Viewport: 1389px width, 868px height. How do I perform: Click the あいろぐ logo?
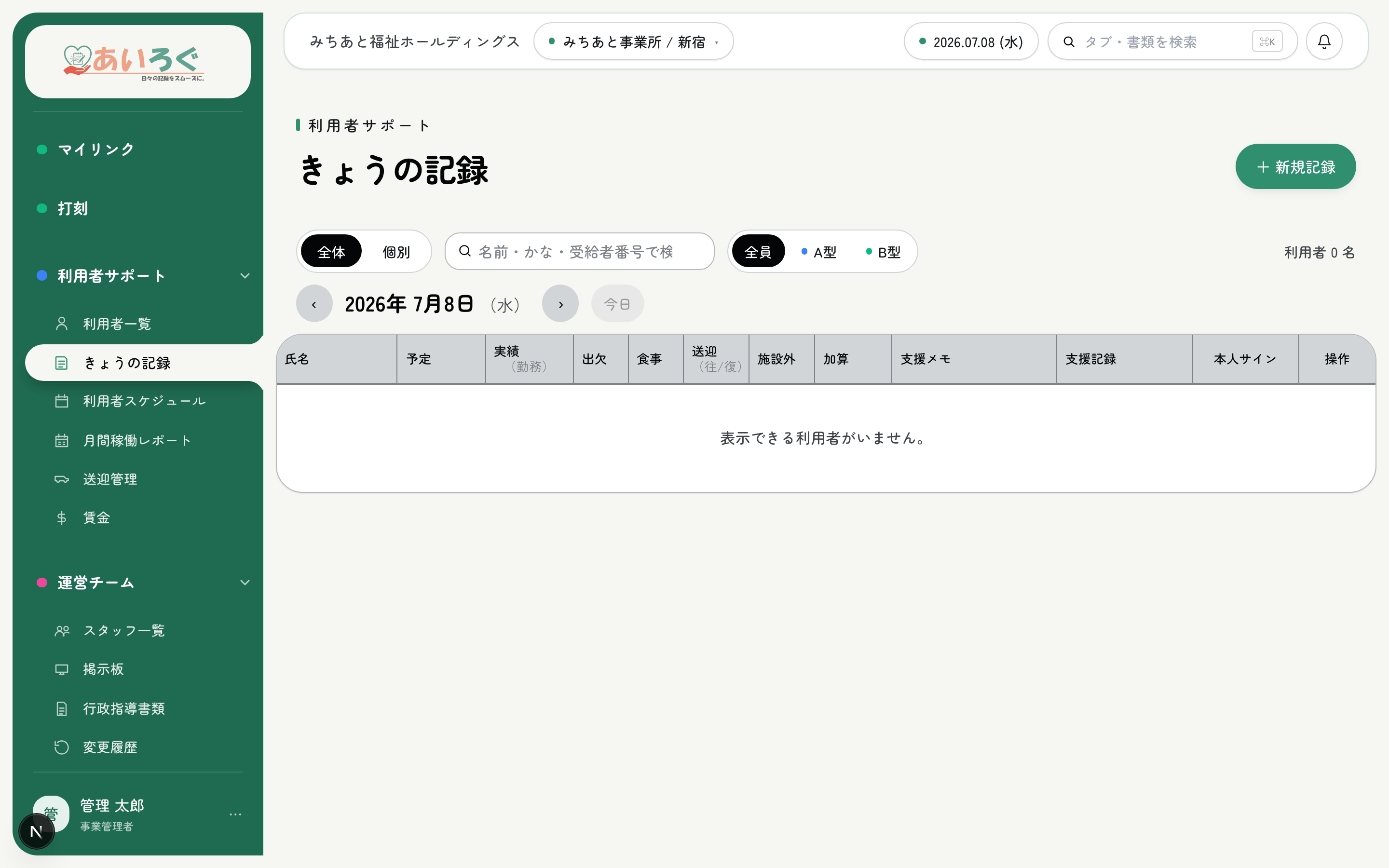[134, 63]
